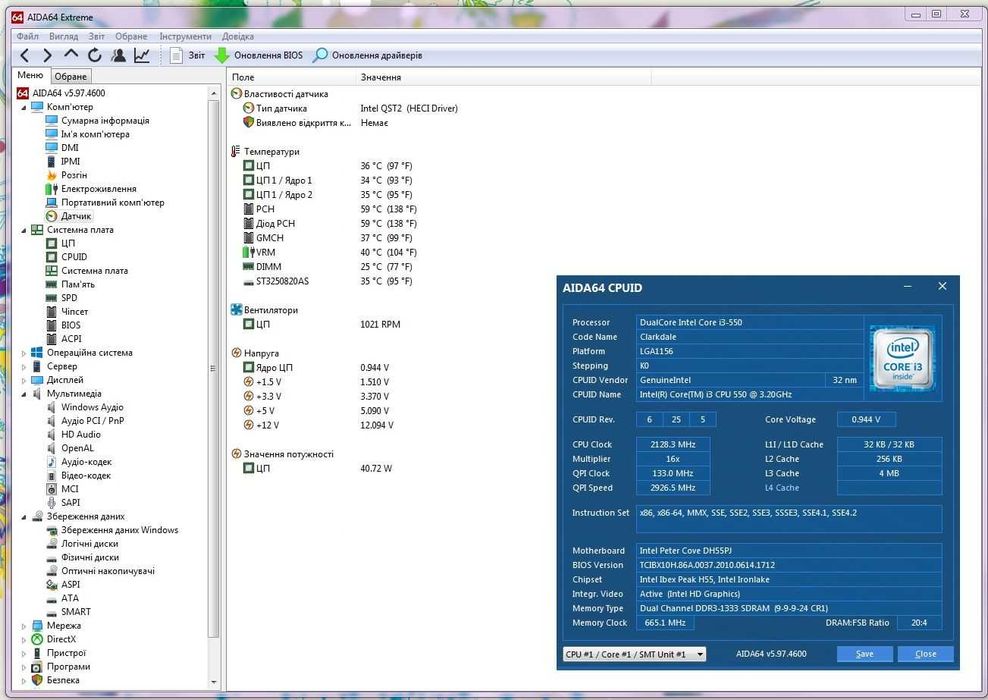
Task: Select the Аудіо-кодек tree item
Action: 79,462
